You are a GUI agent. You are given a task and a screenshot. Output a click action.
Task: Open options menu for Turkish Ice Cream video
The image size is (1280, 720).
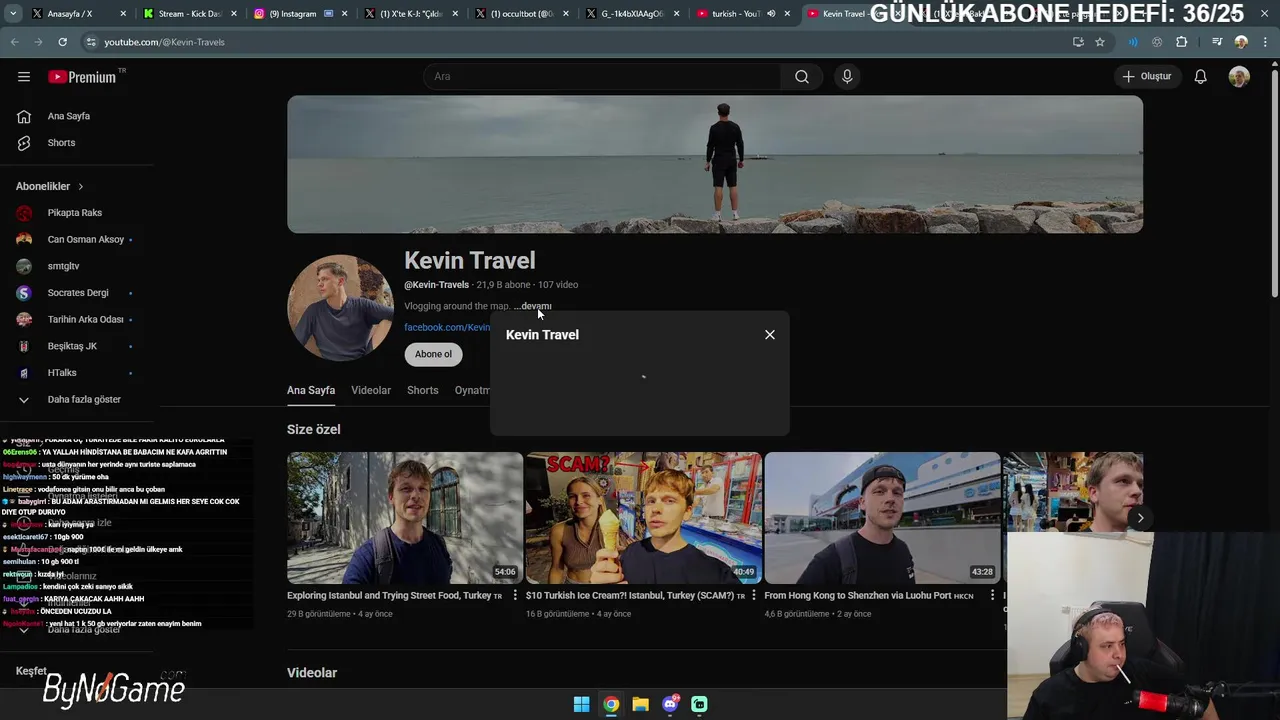click(753, 596)
